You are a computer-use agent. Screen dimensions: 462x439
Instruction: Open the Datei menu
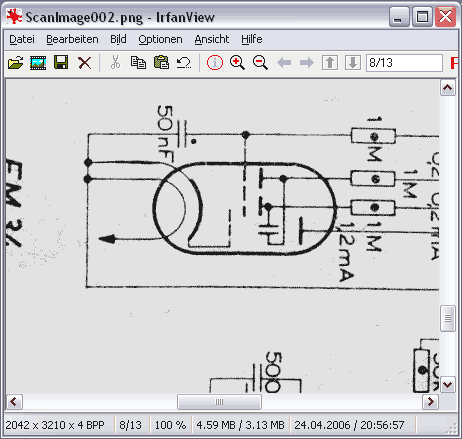point(22,39)
